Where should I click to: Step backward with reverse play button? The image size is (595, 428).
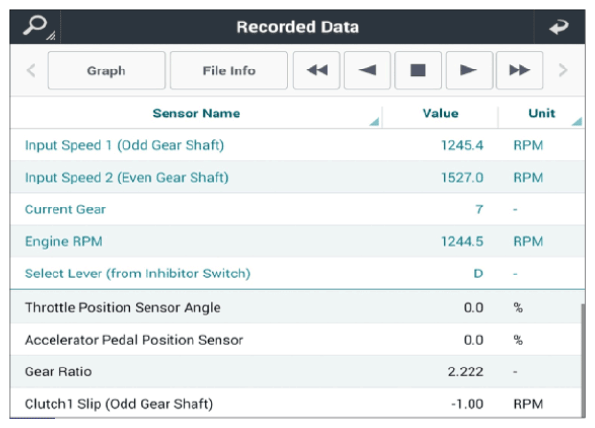pos(367,70)
